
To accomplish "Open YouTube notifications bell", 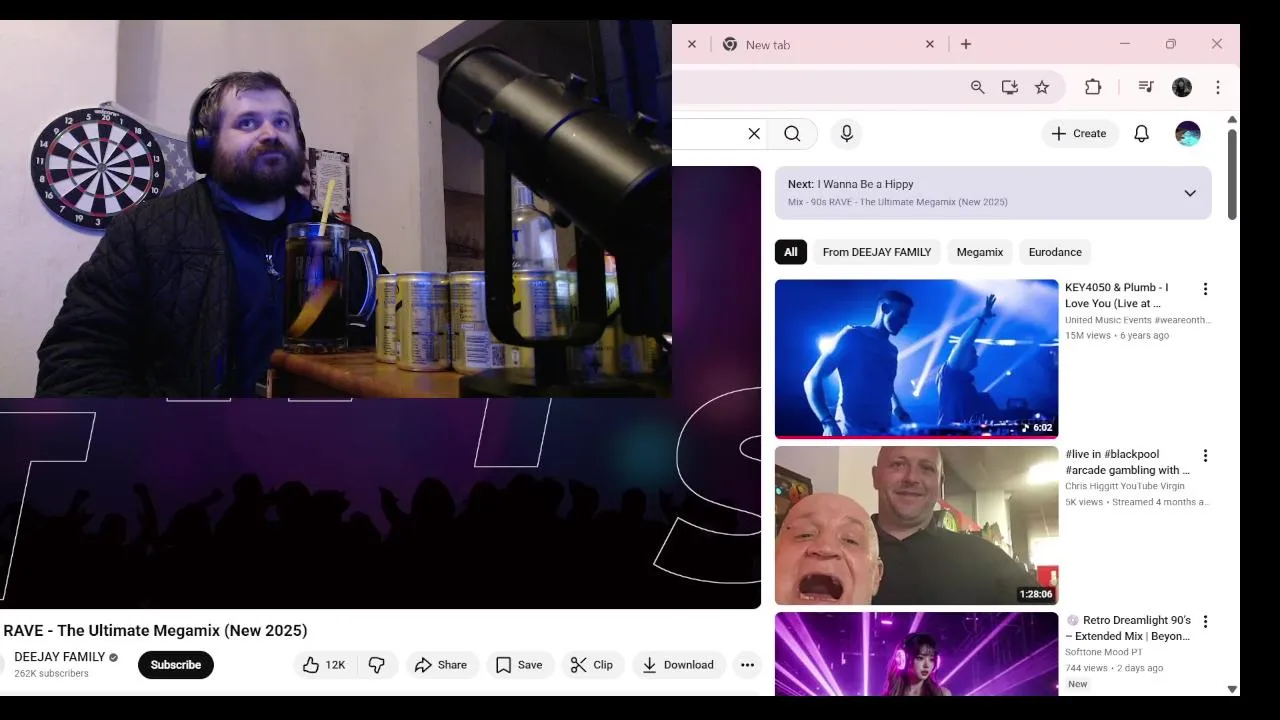I will pyautogui.click(x=1141, y=134).
